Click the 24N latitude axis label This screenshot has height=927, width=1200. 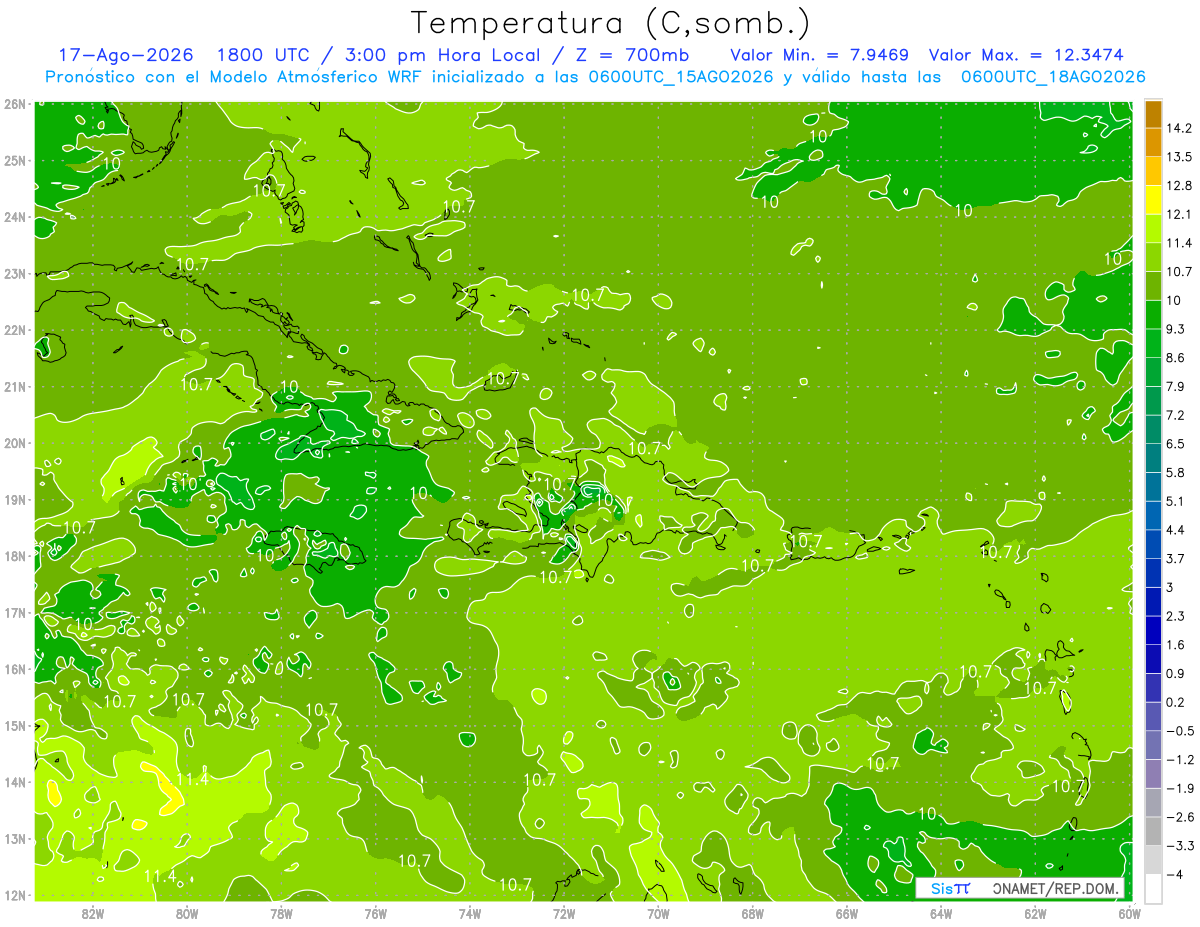pyautogui.click(x=15, y=217)
